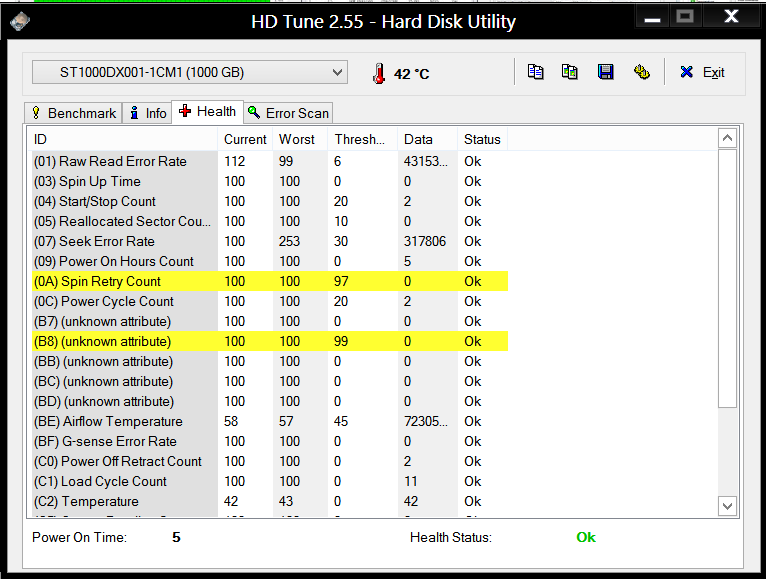This screenshot has width=766, height=579.
Task: Click the Exit button
Action: point(702,72)
